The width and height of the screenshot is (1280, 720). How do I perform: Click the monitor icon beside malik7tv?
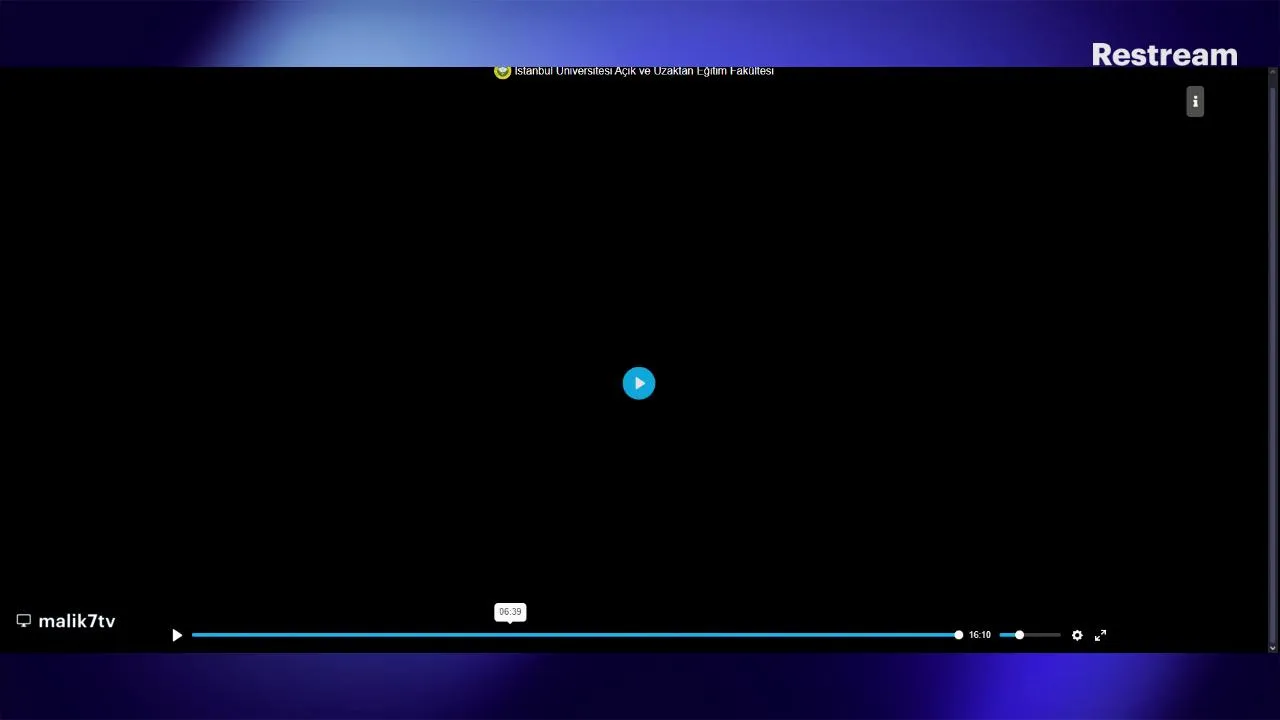(24, 621)
